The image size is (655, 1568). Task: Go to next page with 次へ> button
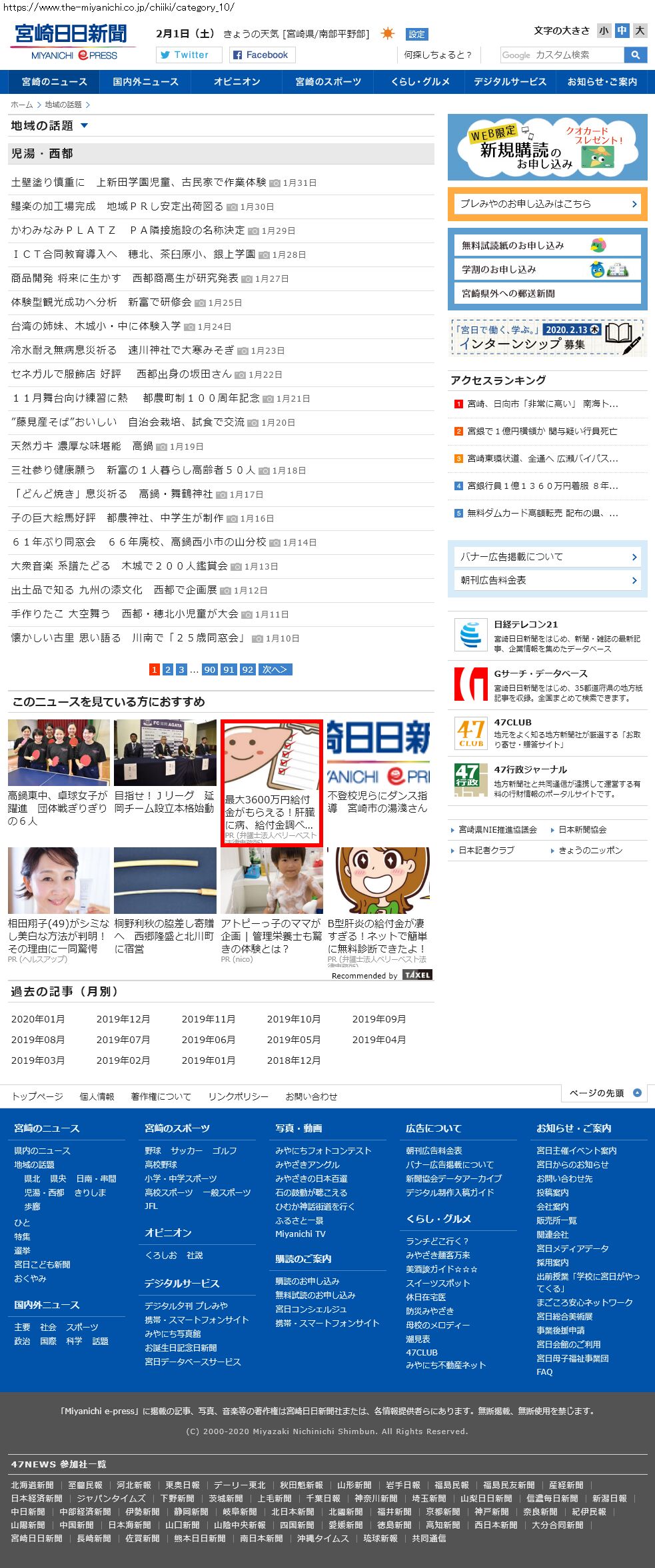[275, 669]
